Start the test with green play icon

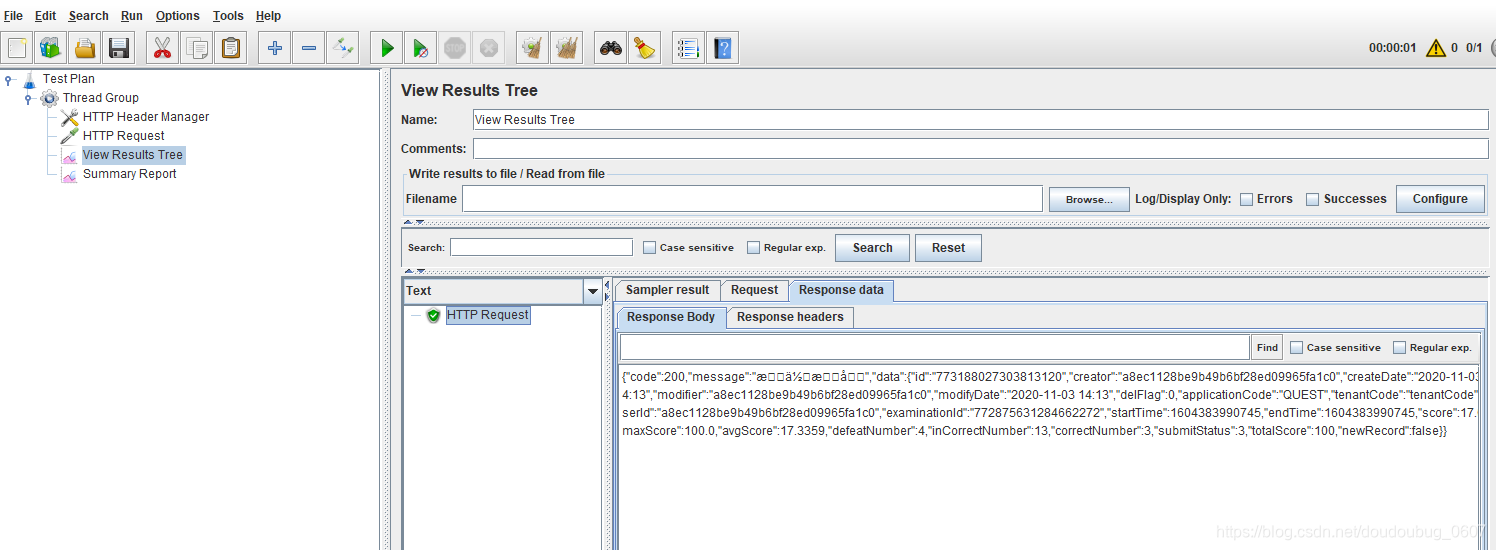(386, 47)
